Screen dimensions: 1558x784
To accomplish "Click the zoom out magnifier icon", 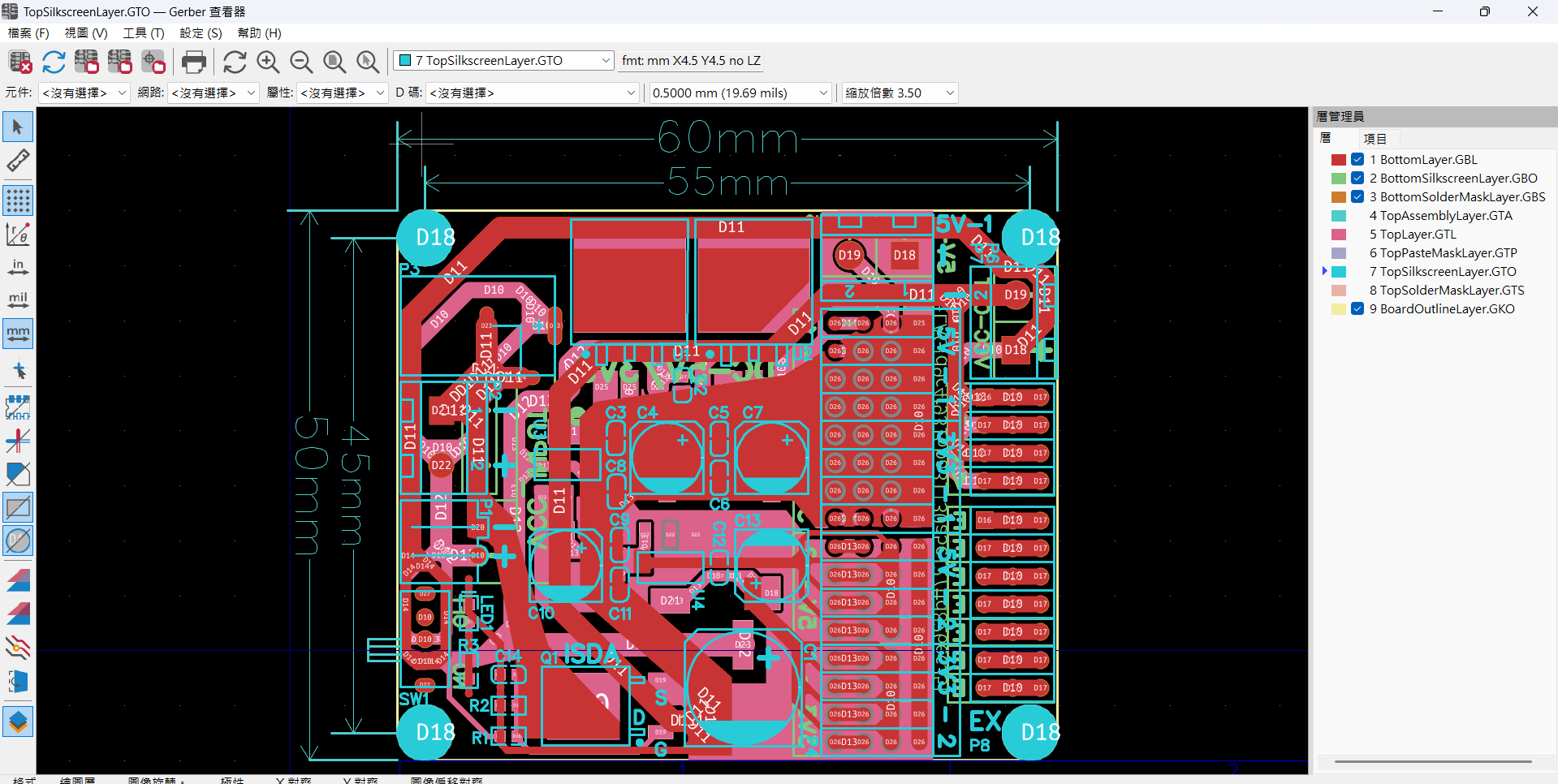I will pos(301,62).
